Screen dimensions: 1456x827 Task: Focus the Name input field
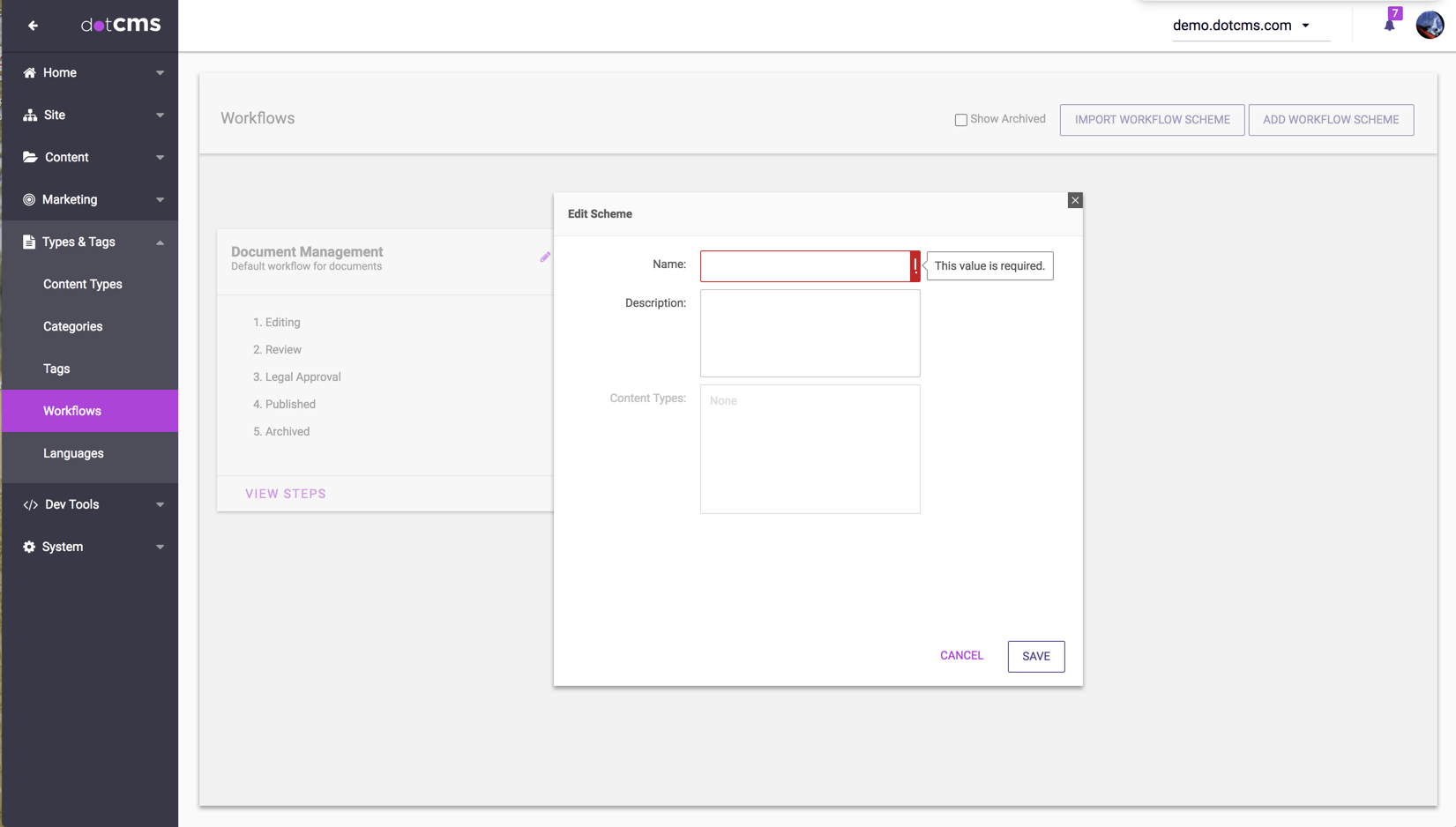tap(804, 266)
